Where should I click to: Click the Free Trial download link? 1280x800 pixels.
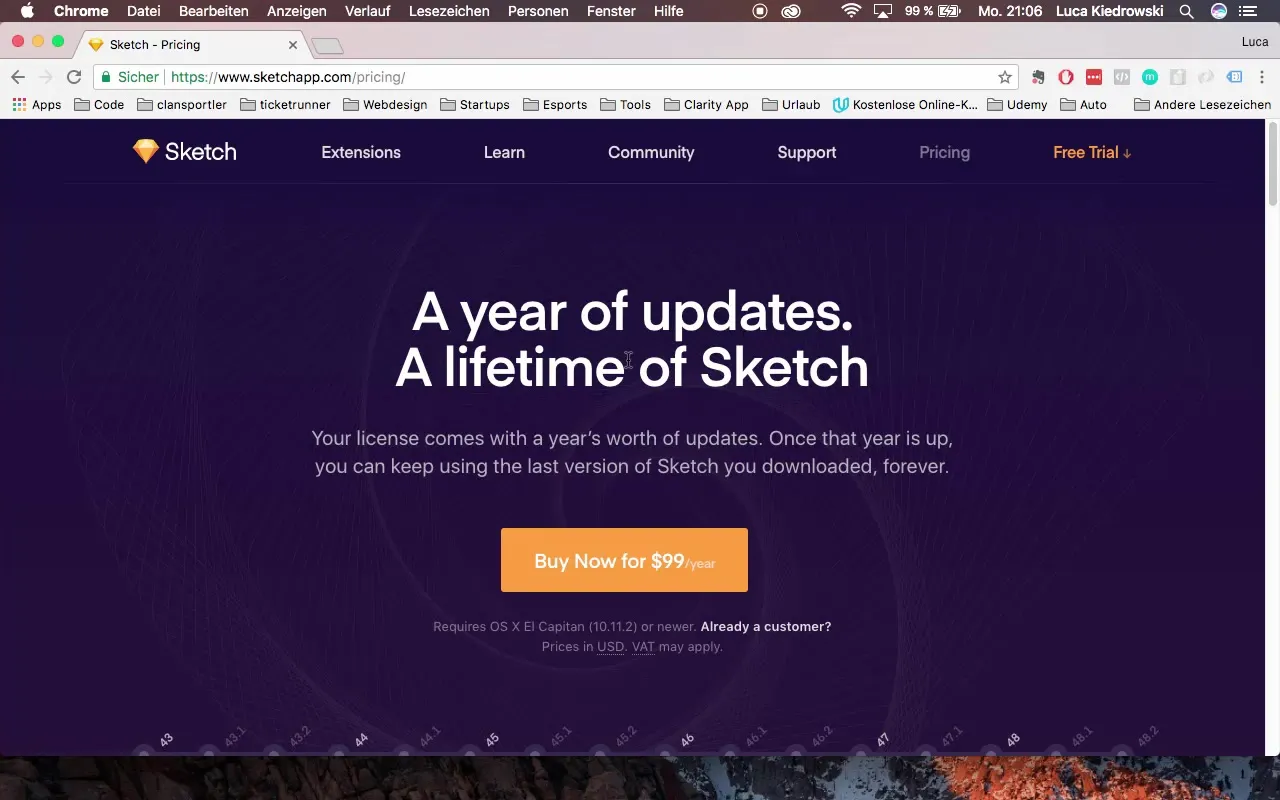pyautogui.click(x=1092, y=152)
